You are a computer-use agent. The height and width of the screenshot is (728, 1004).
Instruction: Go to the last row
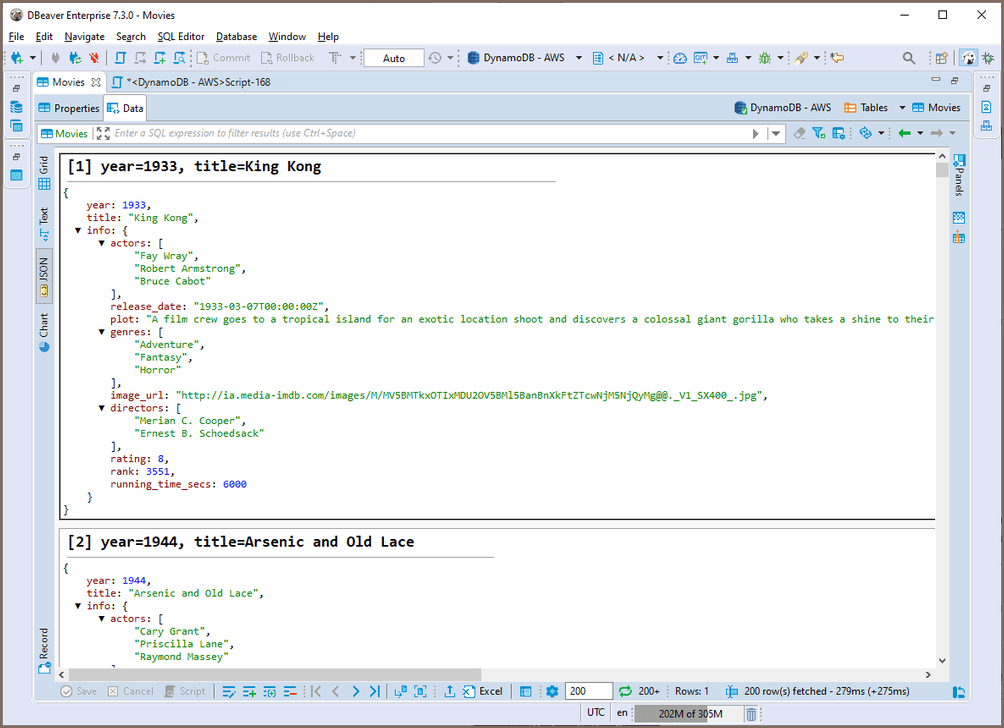pyautogui.click(x=374, y=691)
